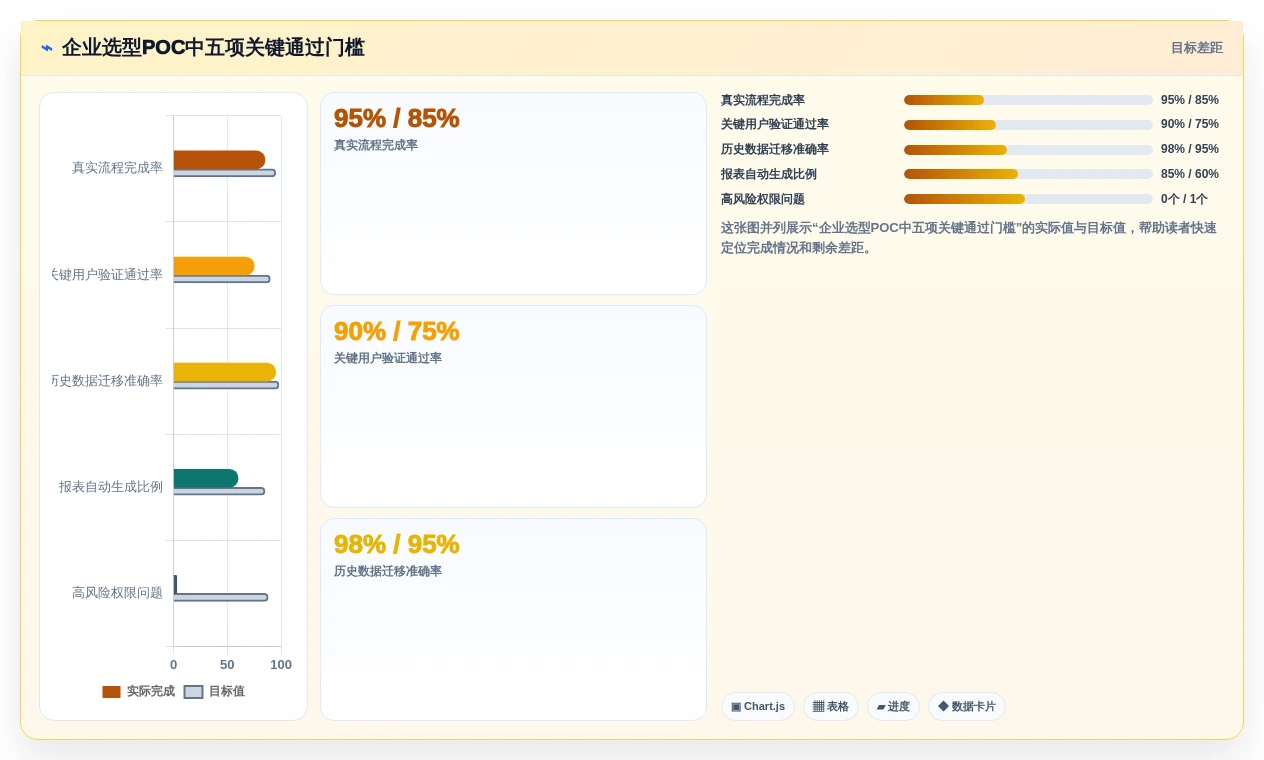Click the 报表自动生成比例 progress bar
The height and width of the screenshot is (760, 1264).
[1028, 174]
